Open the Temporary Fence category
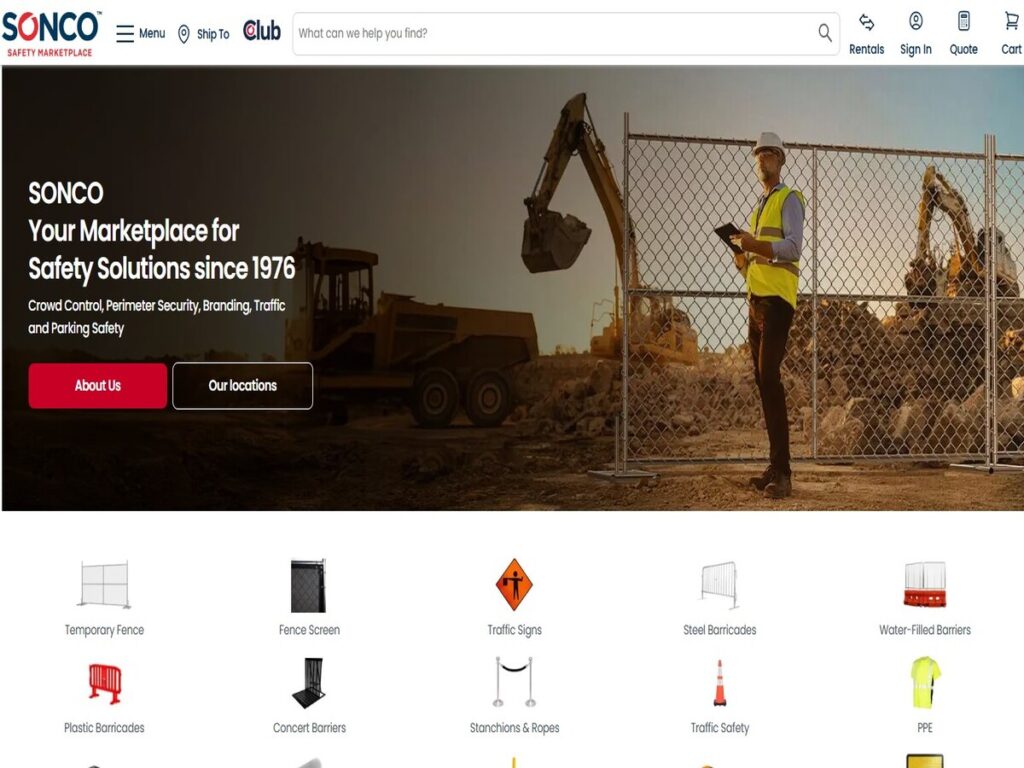The width and height of the screenshot is (1024, 768). tap(104, 598)
